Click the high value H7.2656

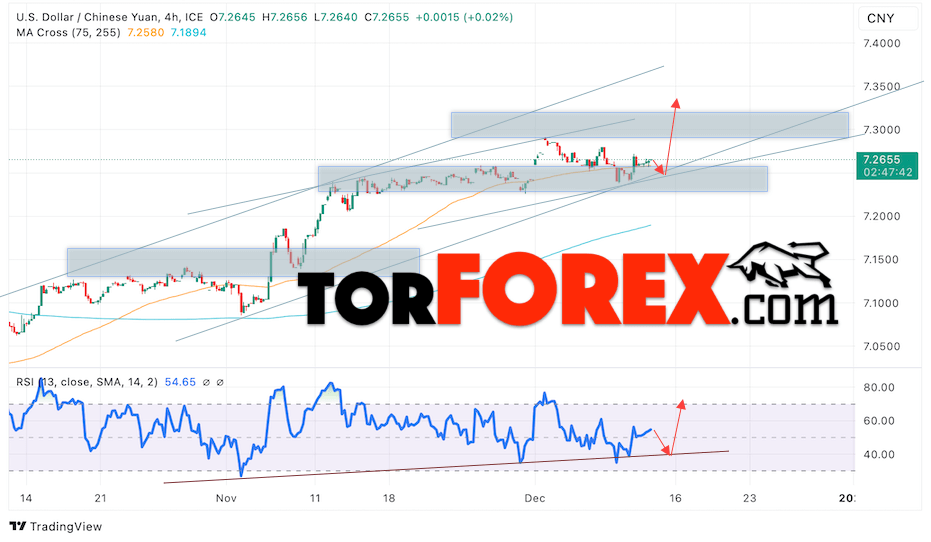coord(284,17)
